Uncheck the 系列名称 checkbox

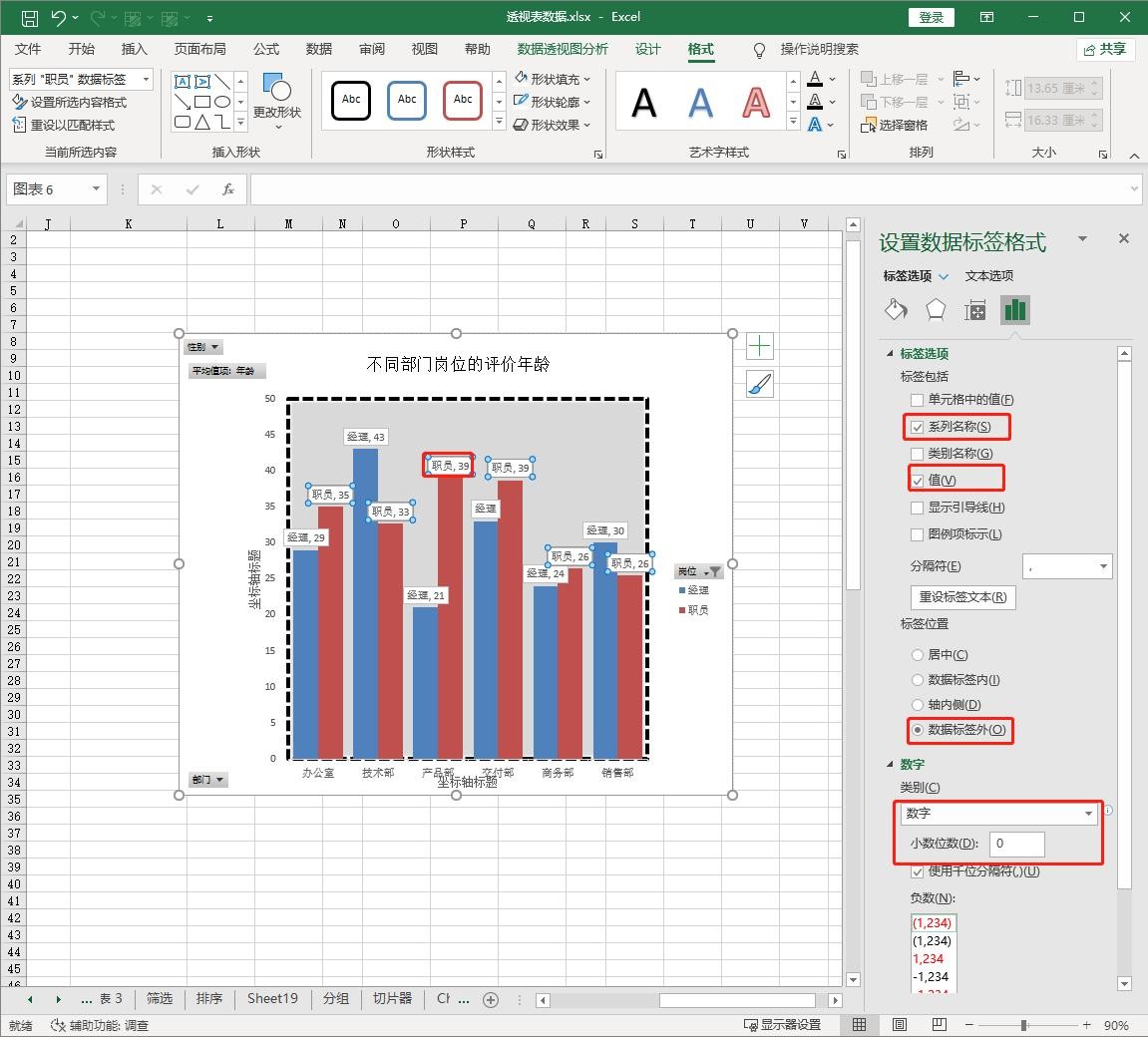coord(918,427)
